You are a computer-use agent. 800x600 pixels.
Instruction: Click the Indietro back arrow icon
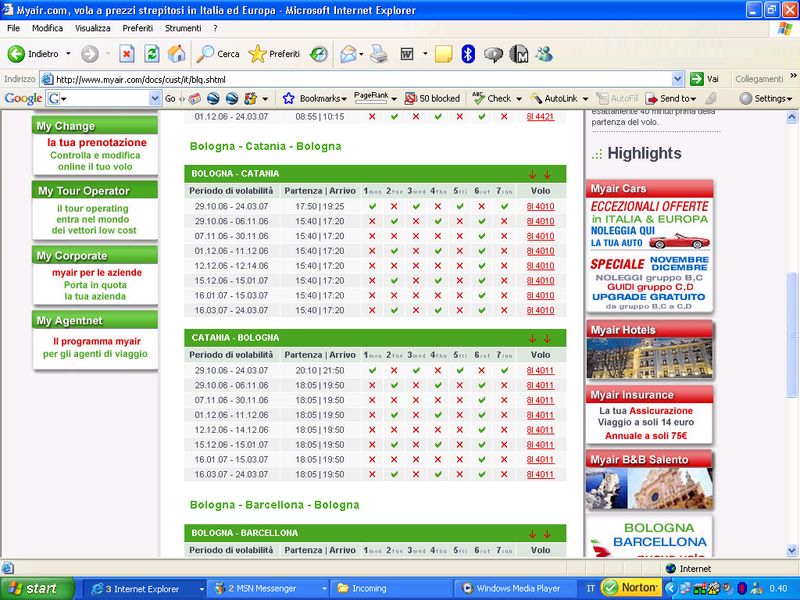(x=16, y=54)
